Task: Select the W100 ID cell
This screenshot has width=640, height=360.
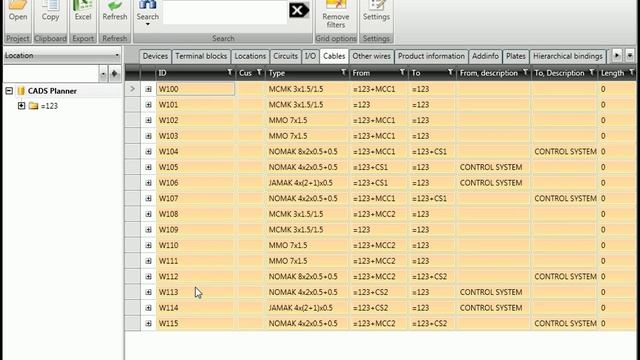Action: coord(196,89)
